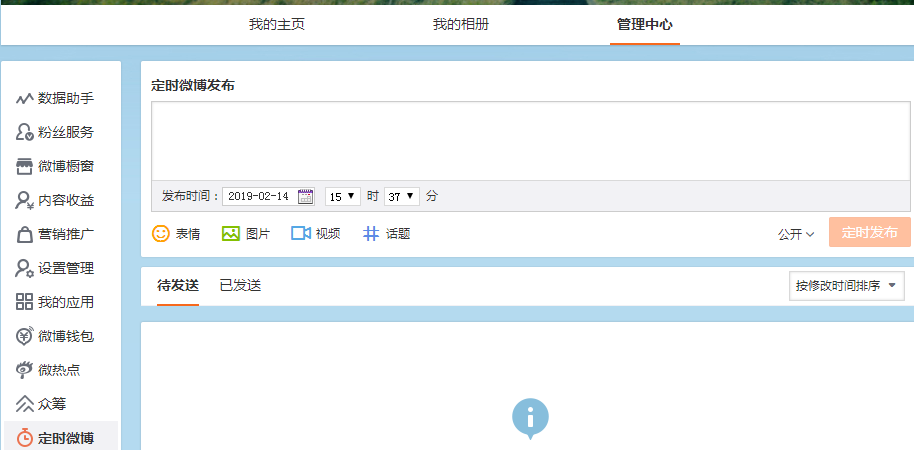Screen dimensions: 914x450
Task: Insert emoji via 表情 smiley icon
Action: 161,233
